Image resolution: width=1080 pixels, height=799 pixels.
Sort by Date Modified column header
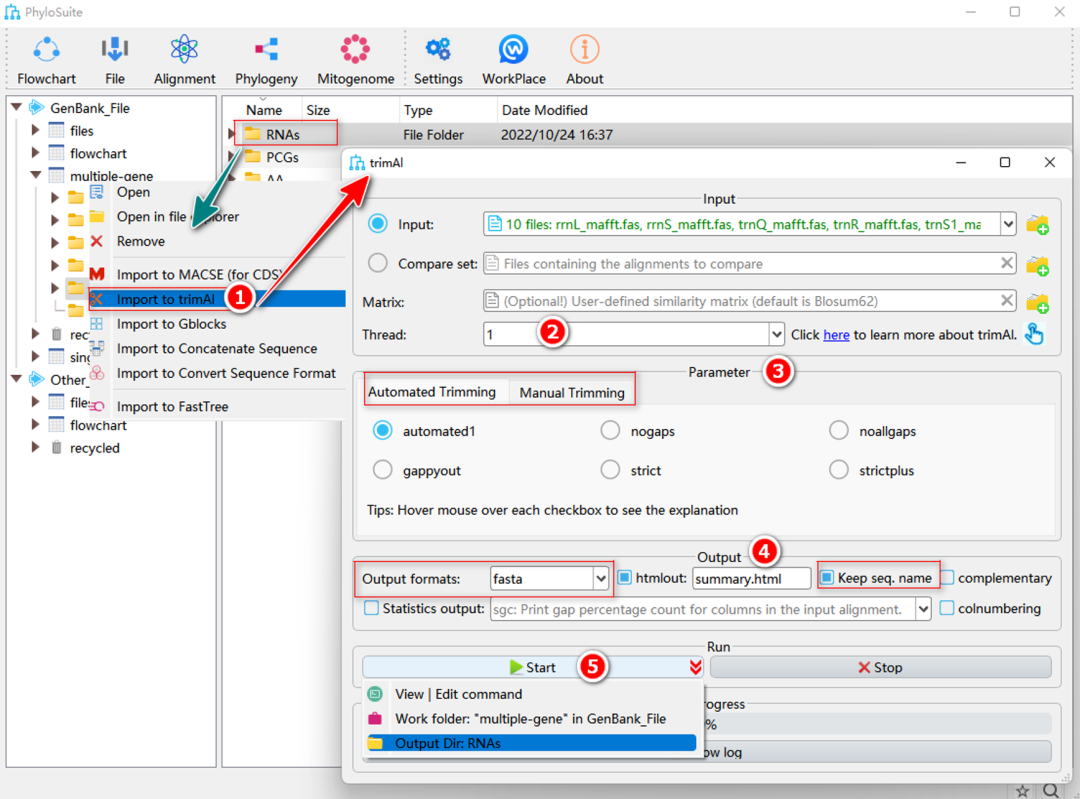544,110
